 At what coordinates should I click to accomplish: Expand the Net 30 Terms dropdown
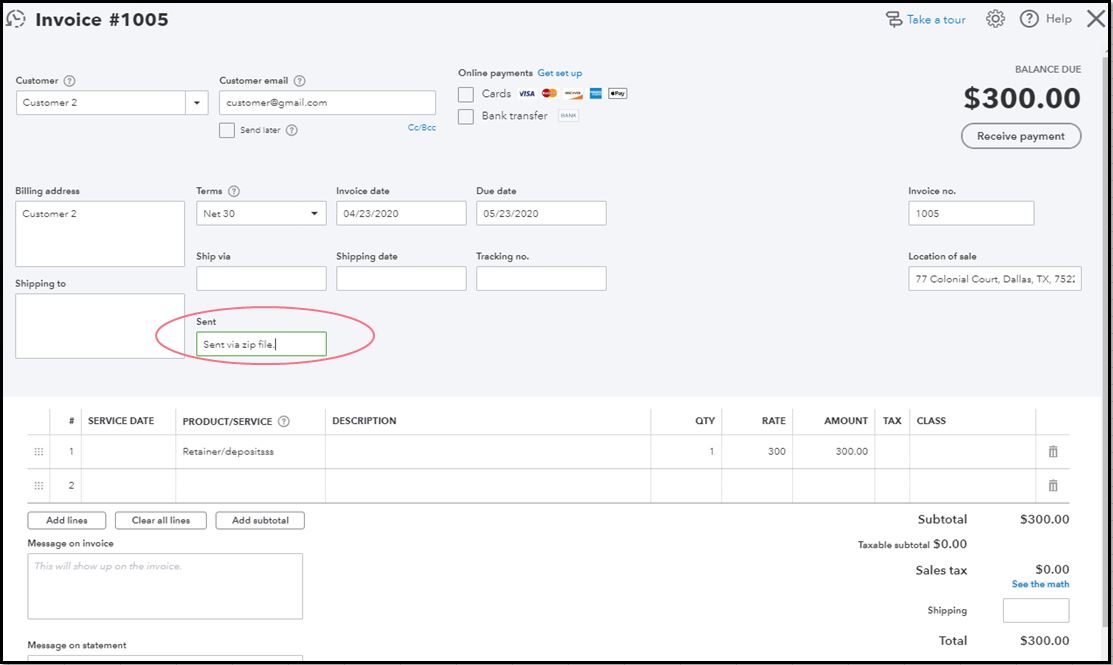[314, 213]
